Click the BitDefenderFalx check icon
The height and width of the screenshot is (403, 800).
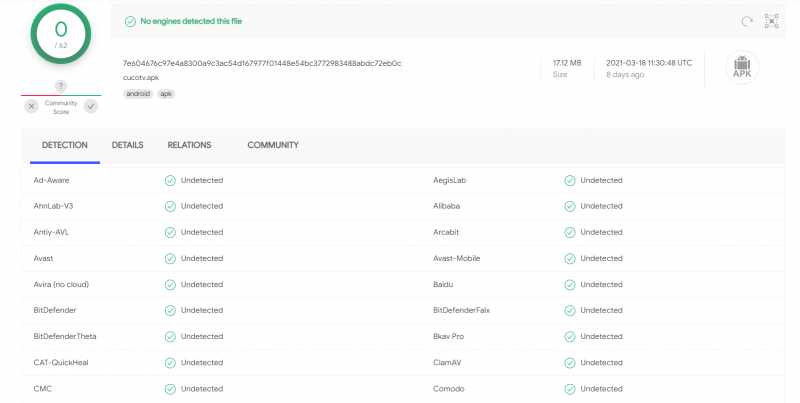pos(569,310)
